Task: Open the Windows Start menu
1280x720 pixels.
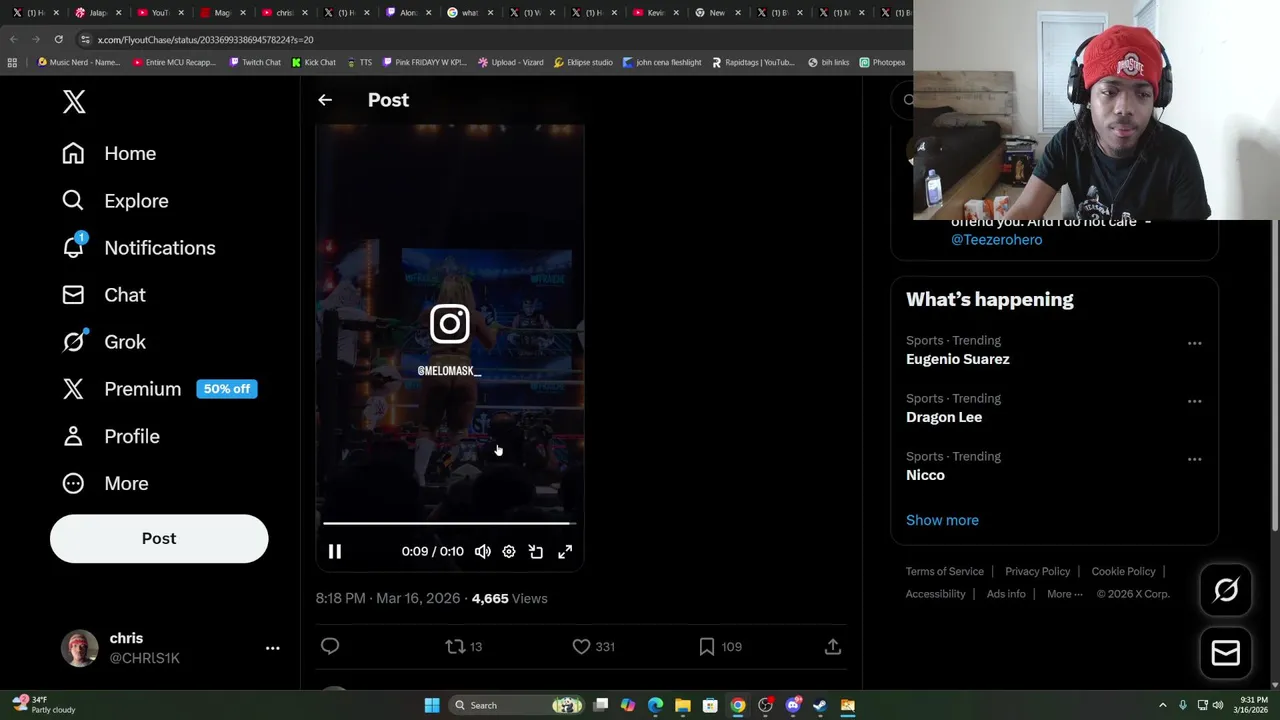Action: [432, 705]
